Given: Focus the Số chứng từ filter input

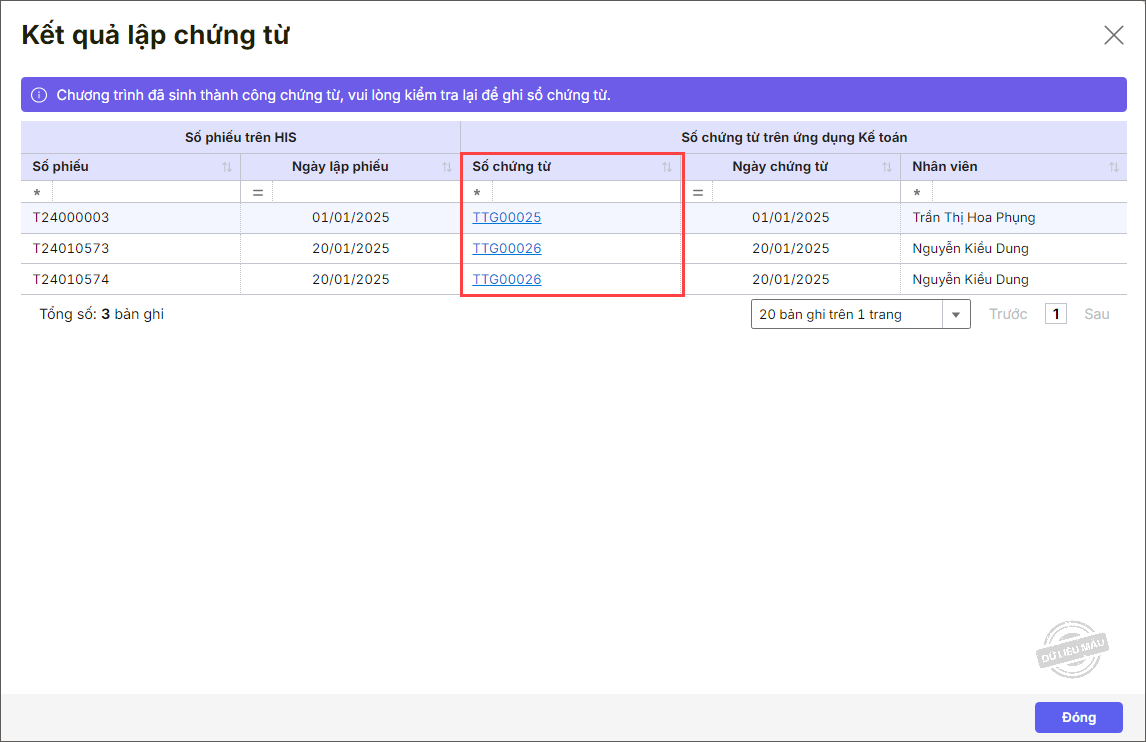Looking at the screenshot, I should click(x=585, y=192).
